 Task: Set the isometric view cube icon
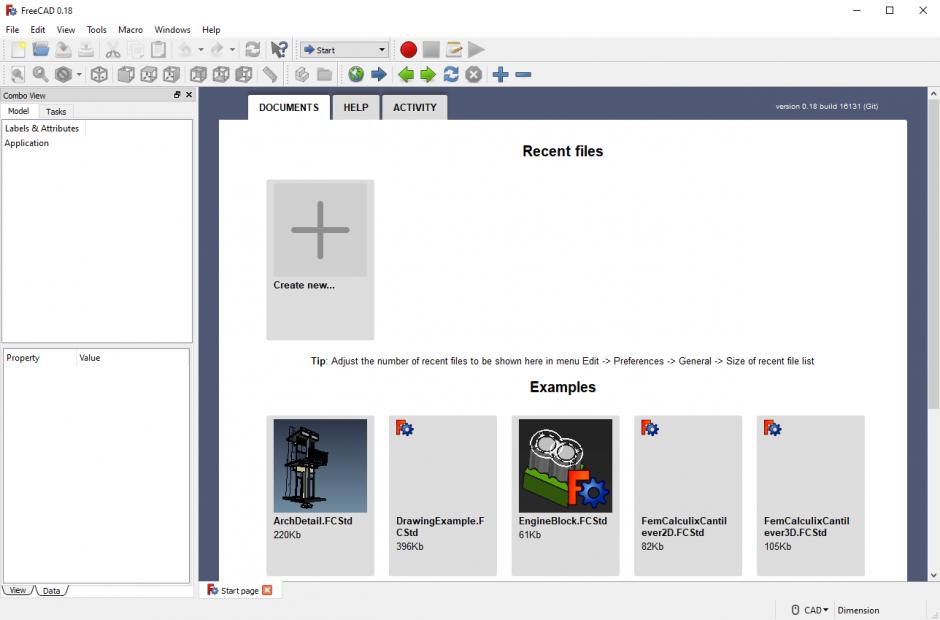(x=99, y=74)
